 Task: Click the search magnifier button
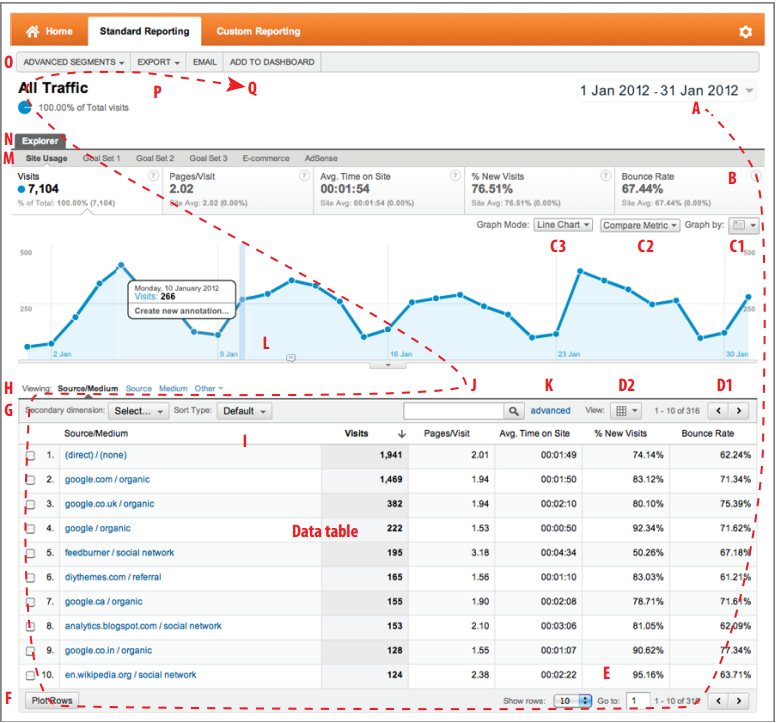point(513,411)
